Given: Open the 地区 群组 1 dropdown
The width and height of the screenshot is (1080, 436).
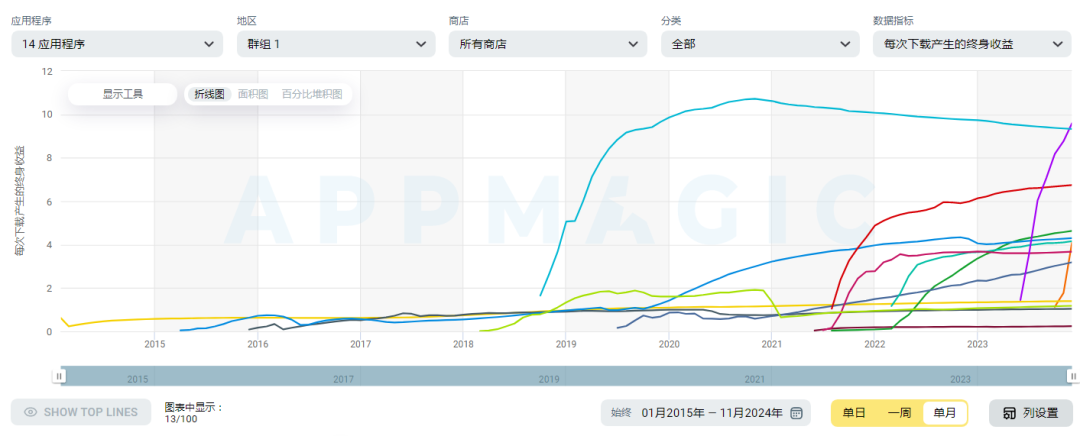Looking at the screenshot, I should coord(336,44).
